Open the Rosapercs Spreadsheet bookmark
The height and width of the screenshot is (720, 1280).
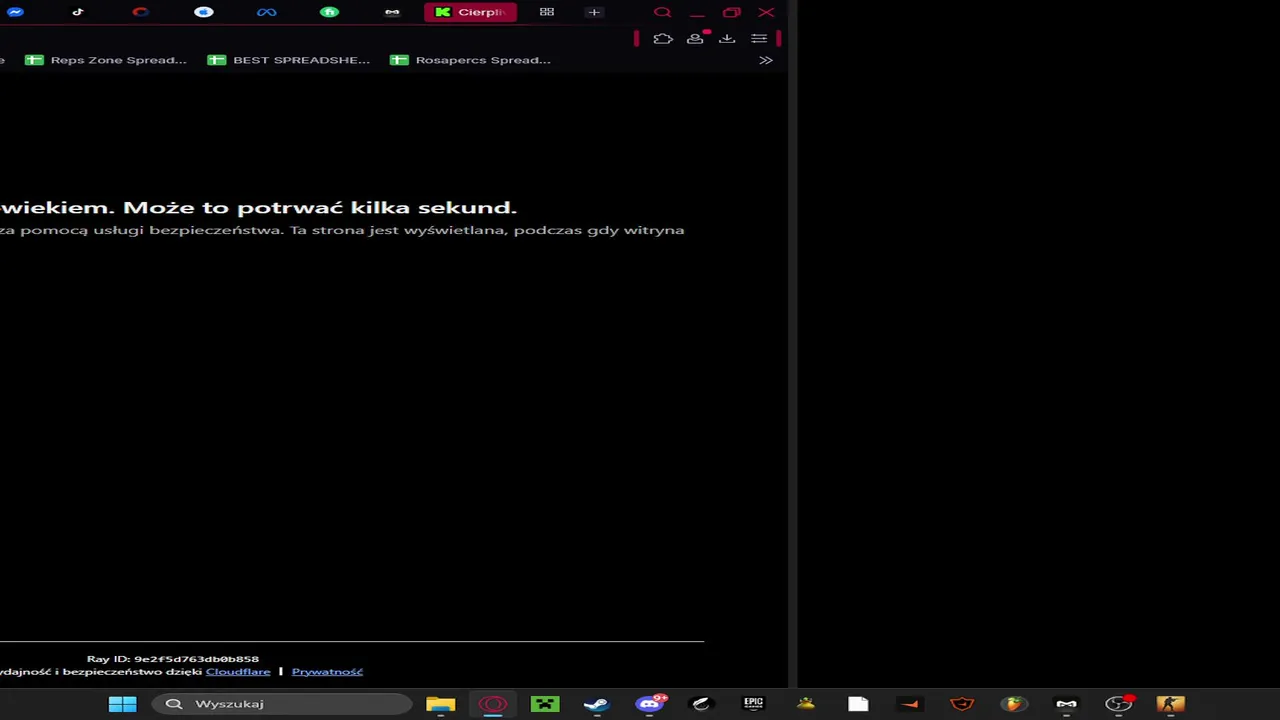point(470,60)
